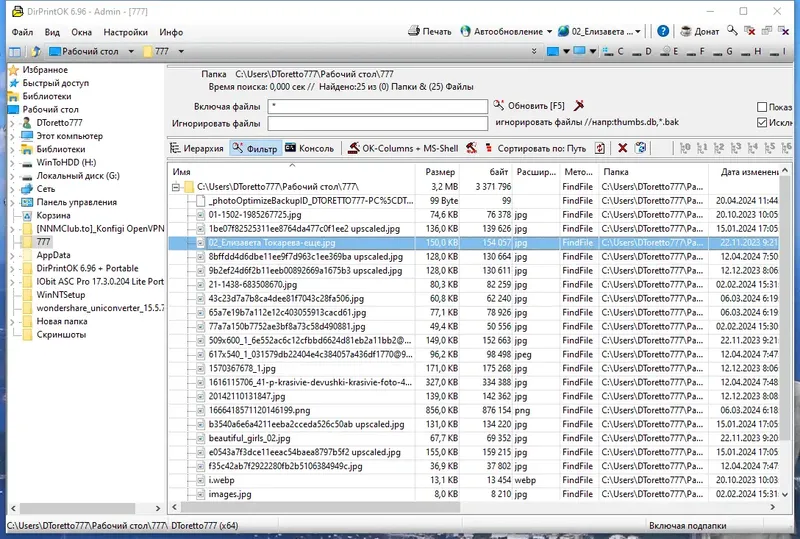
Task: Switch to the Консоль tab
Action: click(x=309, y=149)
